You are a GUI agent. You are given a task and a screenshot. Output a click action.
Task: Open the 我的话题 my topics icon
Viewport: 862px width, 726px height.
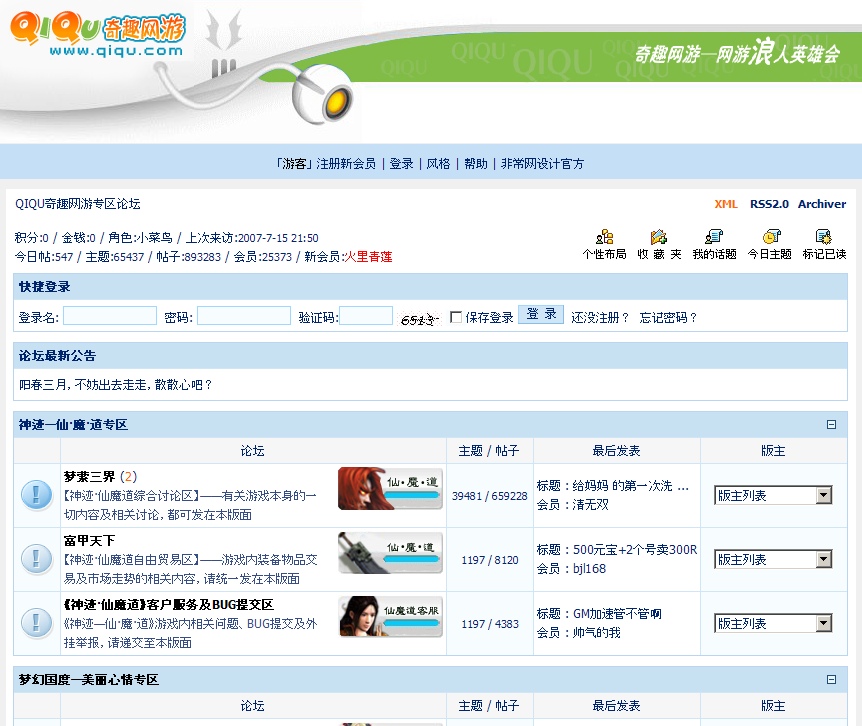click(713, 237)
